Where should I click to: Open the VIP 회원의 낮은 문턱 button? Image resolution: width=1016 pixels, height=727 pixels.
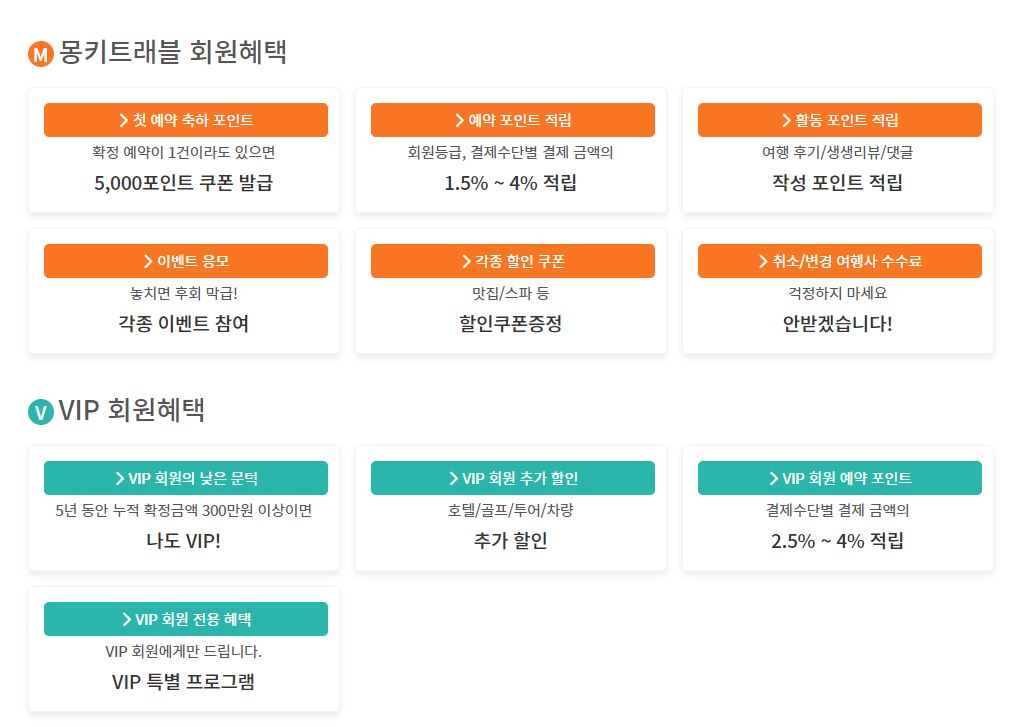(x=186, y=478)
